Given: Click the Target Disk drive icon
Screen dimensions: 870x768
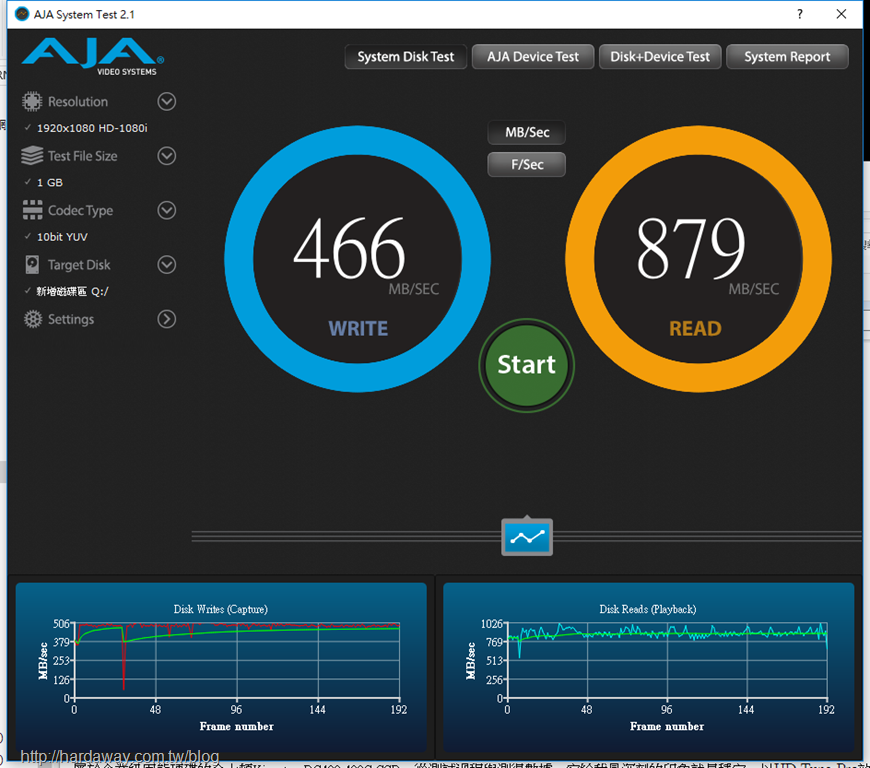Looking at the screenshot, I should [x=32, y=265].
